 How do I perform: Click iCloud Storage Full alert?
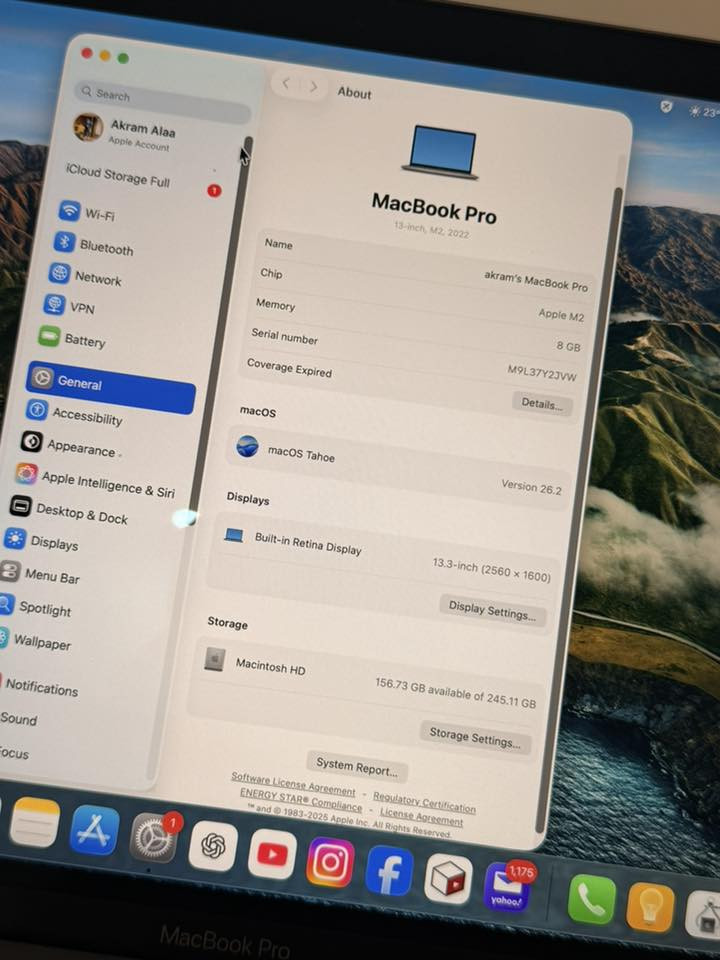pyautogui.click(x=118, y=176)
